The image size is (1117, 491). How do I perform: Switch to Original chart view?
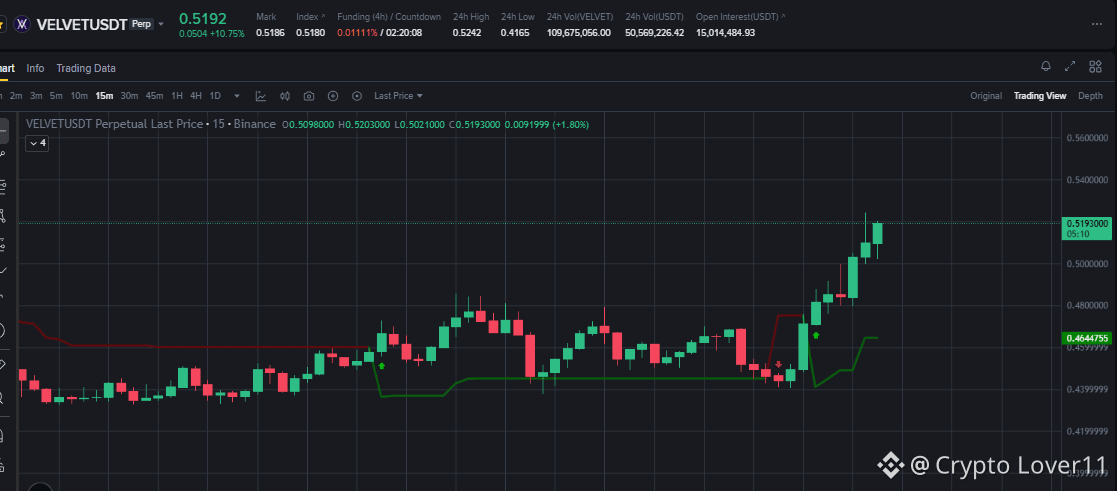986,95
